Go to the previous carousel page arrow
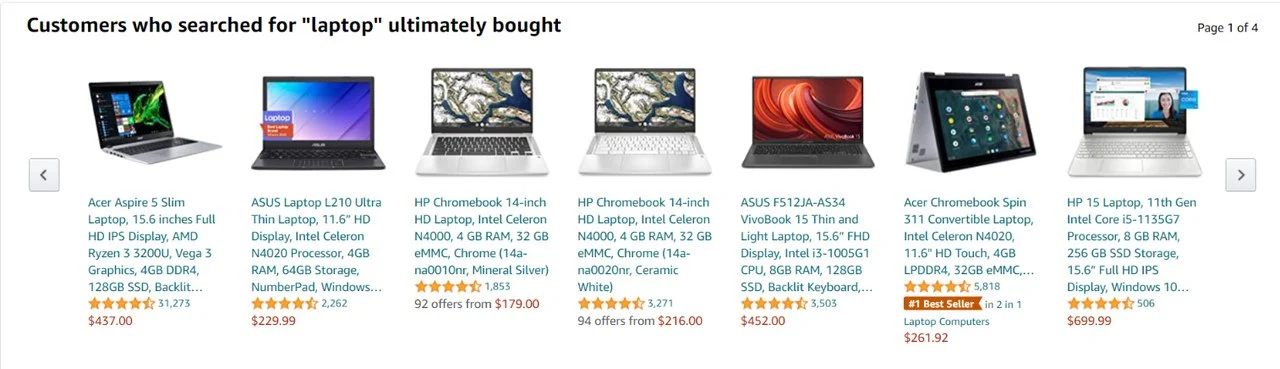 coord(43,175)
